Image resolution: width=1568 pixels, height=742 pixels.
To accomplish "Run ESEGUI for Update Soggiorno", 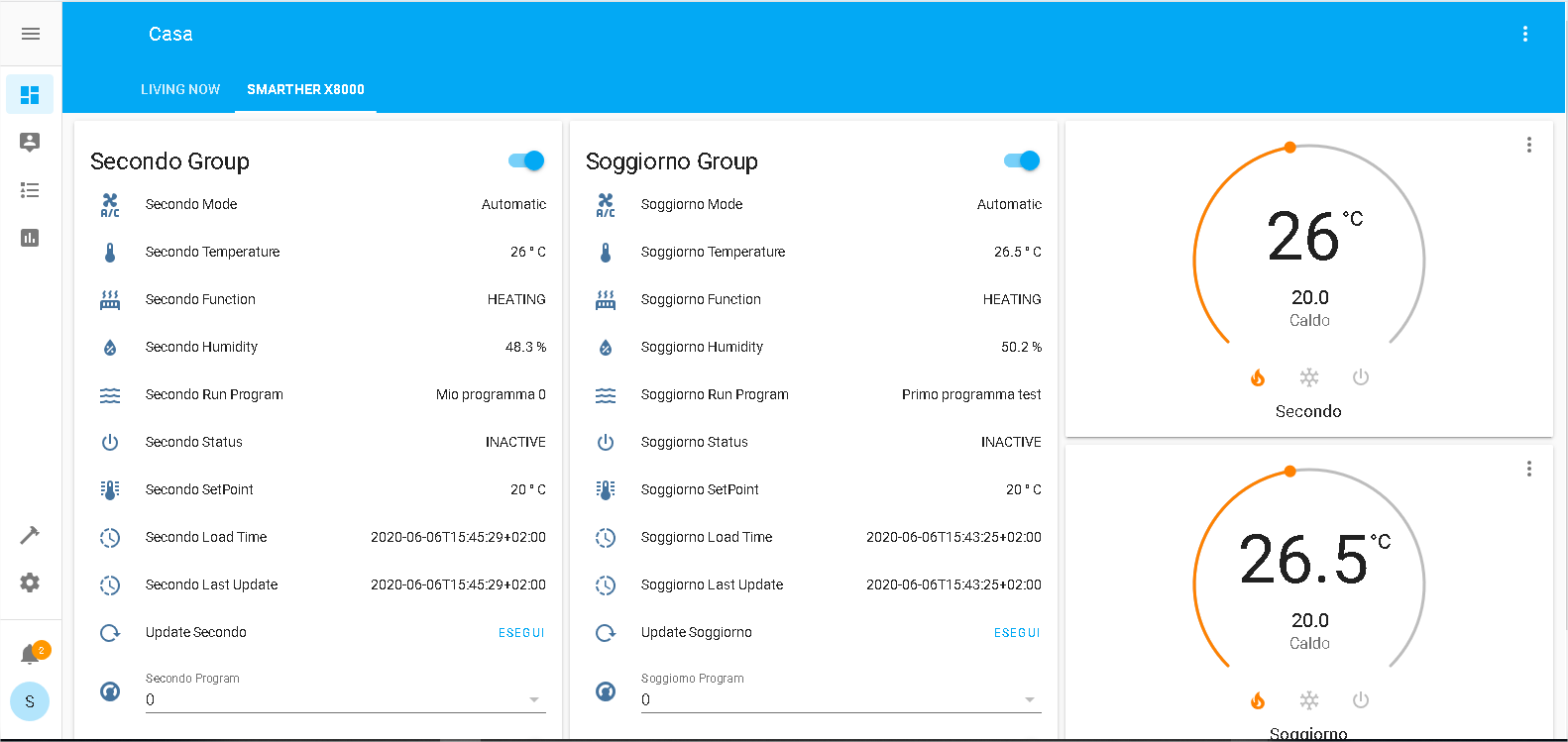I will pos(1017,633).
